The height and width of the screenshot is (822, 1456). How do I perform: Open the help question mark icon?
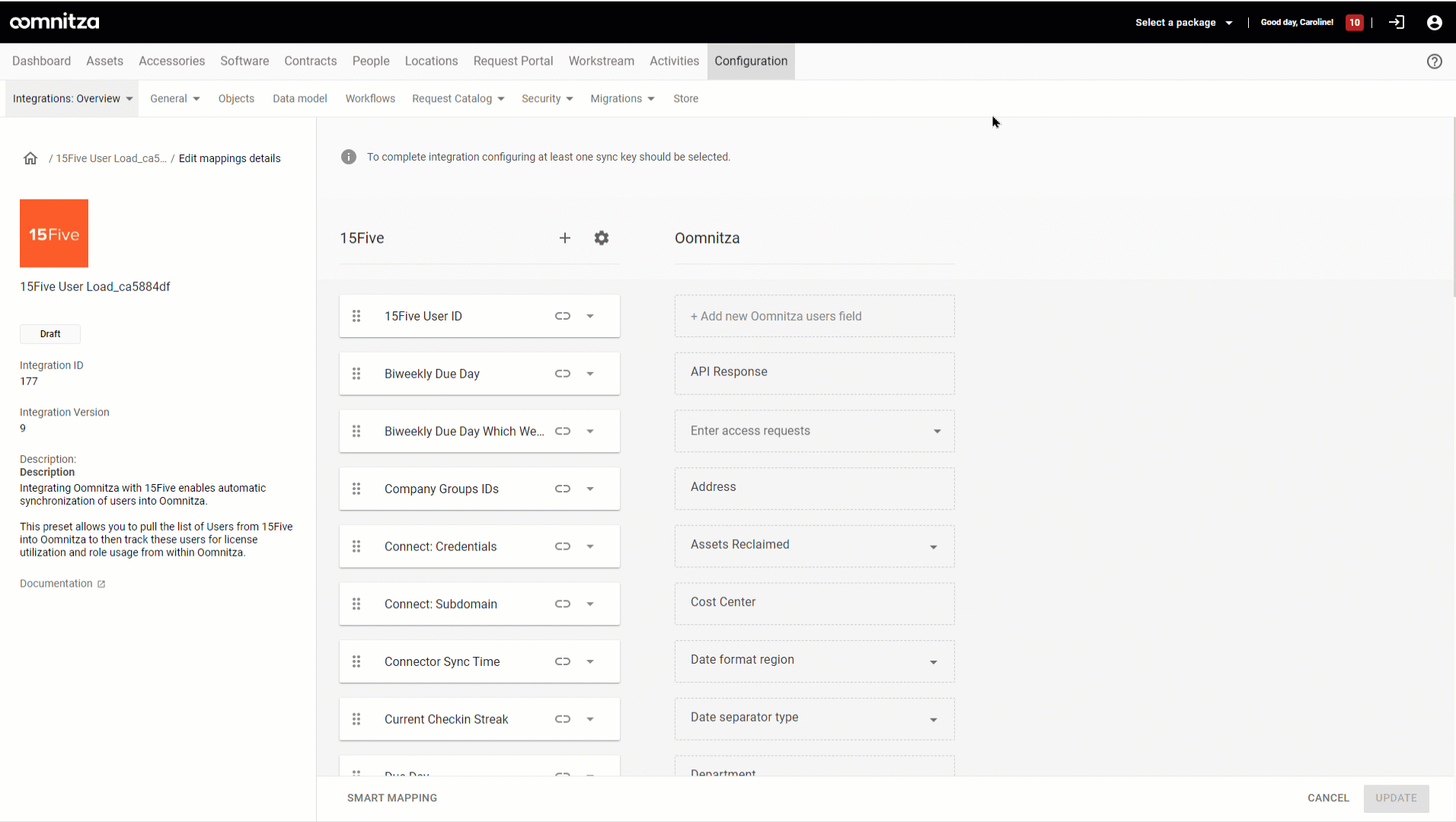point(1434,62)
